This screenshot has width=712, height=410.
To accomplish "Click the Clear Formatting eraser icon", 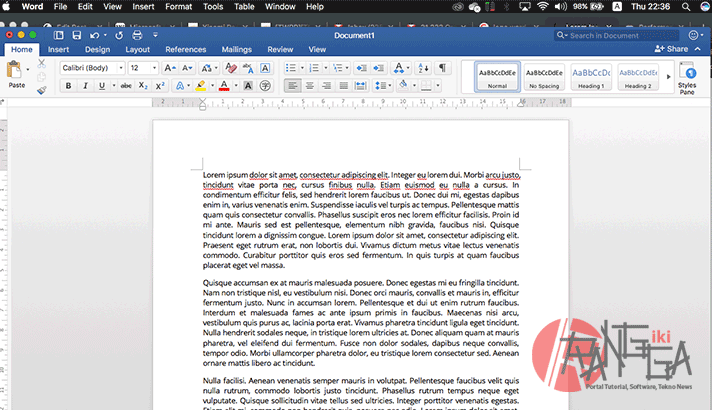I will click(231, 68).
